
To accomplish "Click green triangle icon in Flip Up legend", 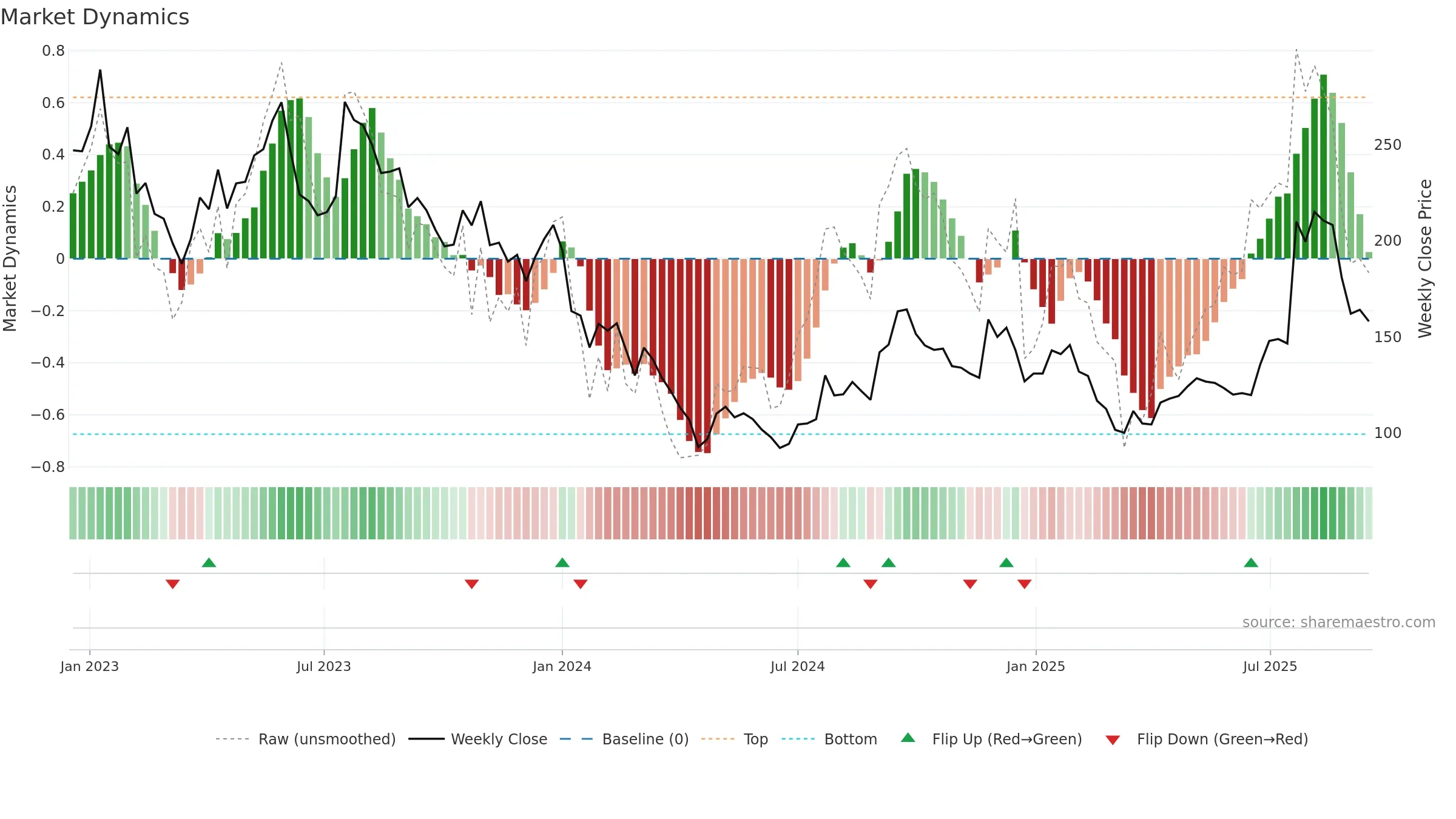I will point(908,738).
